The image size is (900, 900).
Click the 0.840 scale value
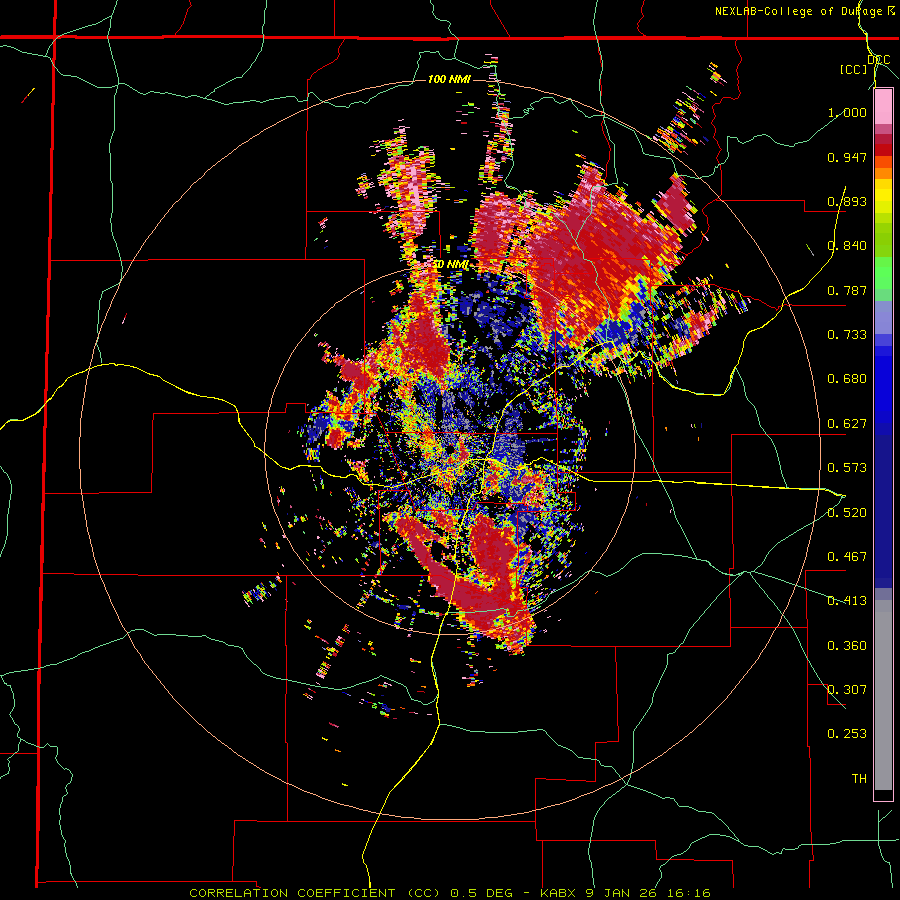(847, 246)
